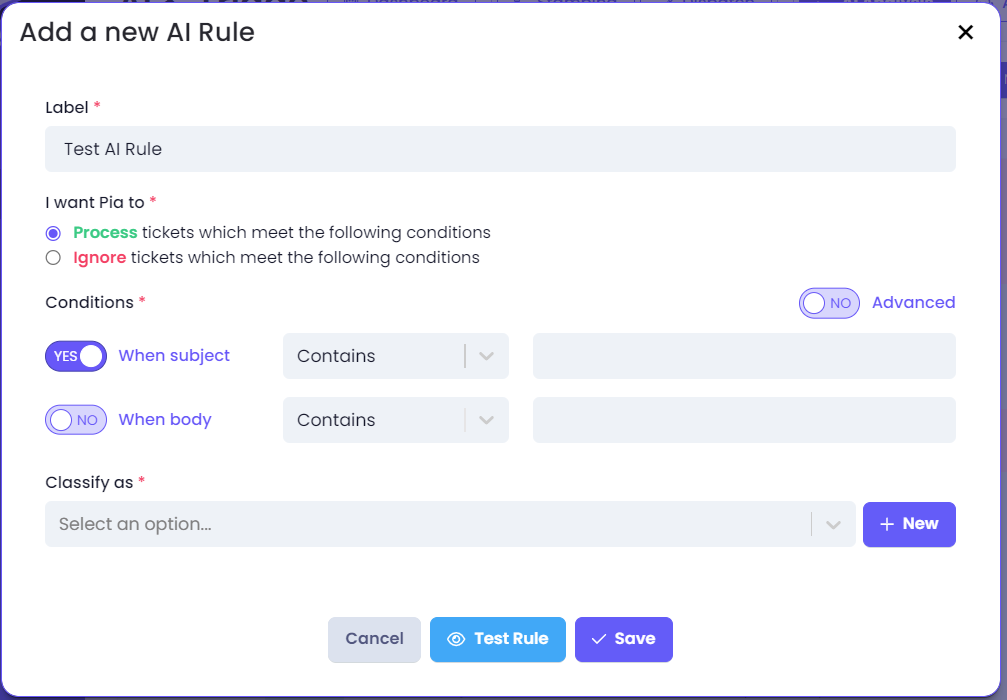Close the Add a new AI Rule dialog
The height and width of the screenshot is (700, 1007).
(x=965, y=32)
